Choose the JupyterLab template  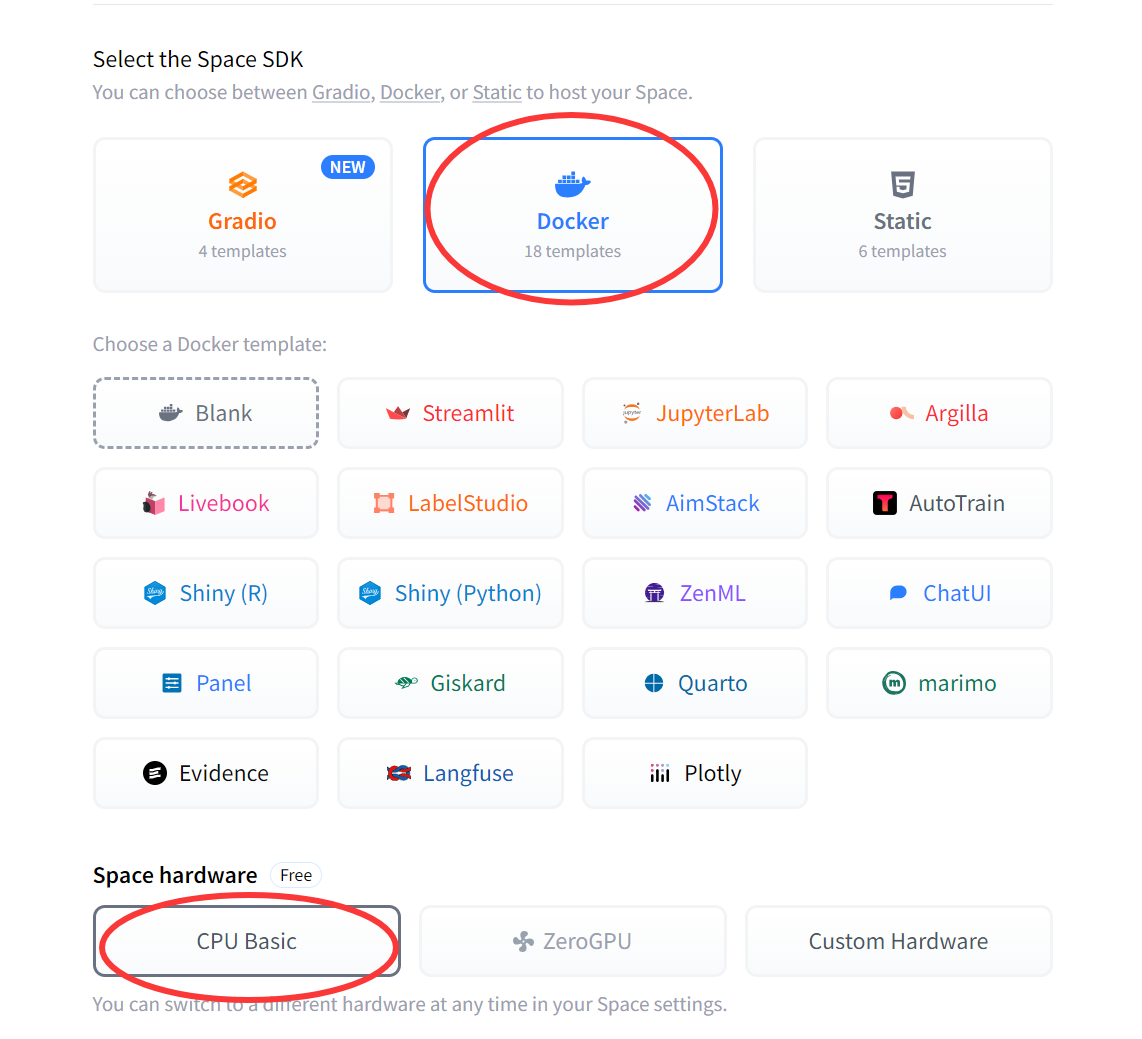[695, 413]
